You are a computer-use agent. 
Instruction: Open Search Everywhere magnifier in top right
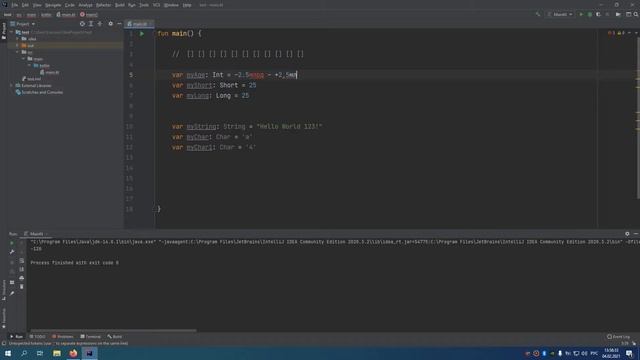pyautogui.click(x=636, y=14)
